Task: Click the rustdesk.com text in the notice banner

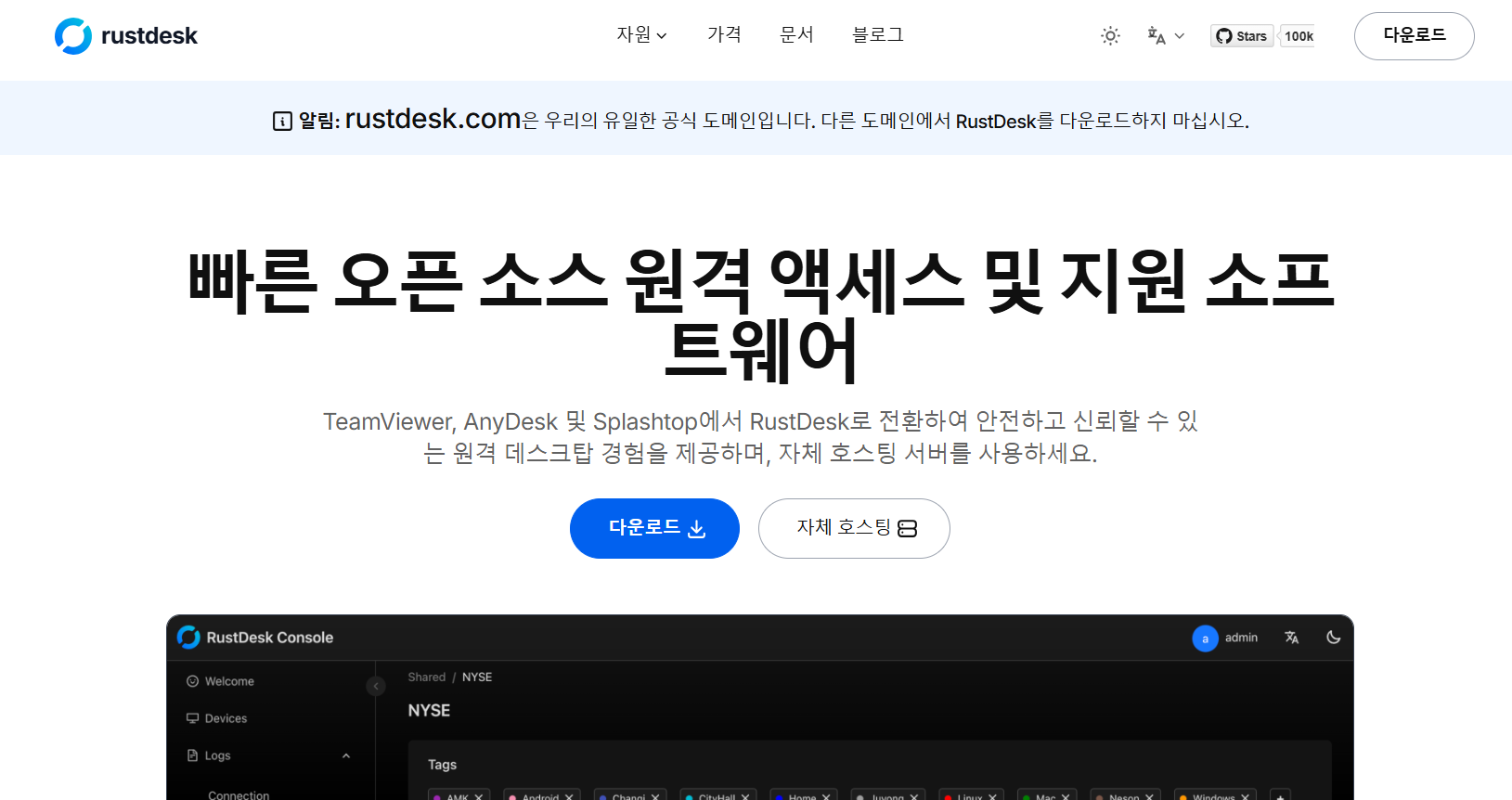Action: (x=433, y=119)
